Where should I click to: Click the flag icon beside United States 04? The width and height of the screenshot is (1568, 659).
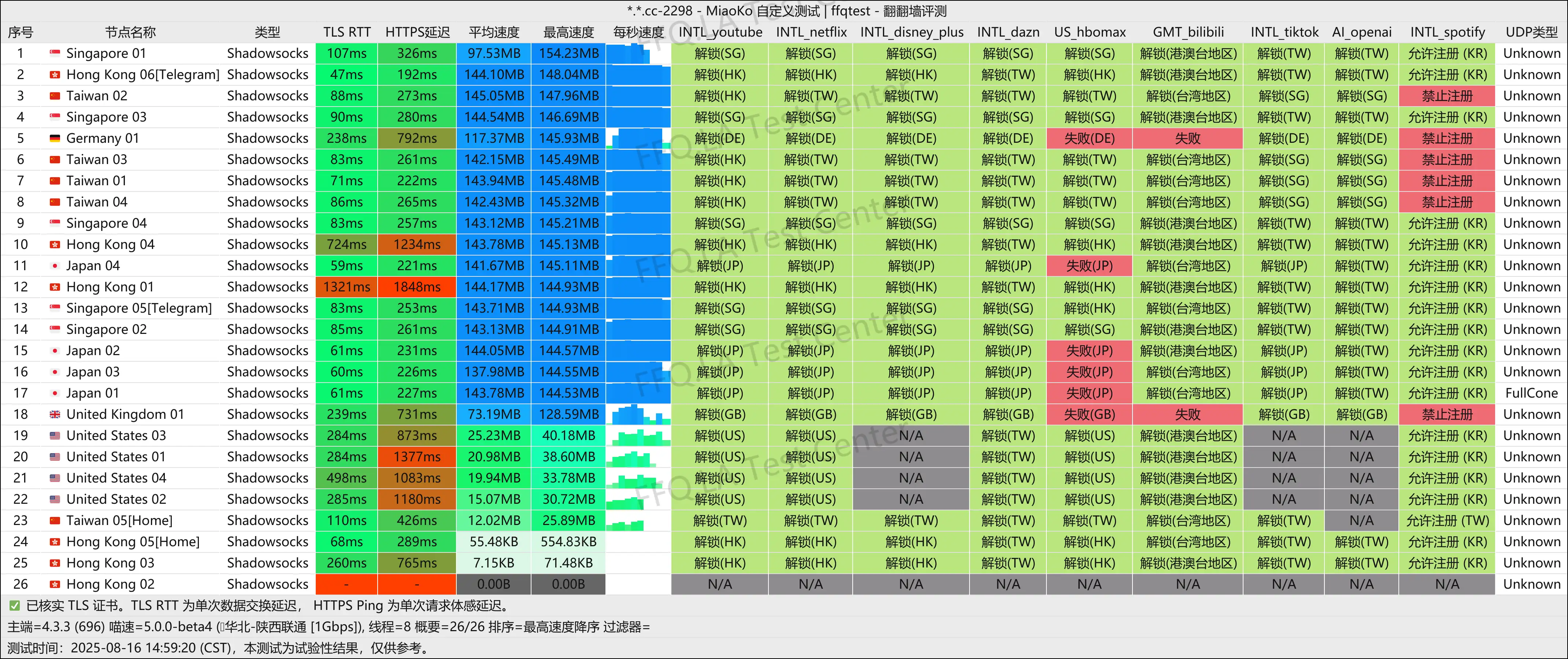pos(55,478)
